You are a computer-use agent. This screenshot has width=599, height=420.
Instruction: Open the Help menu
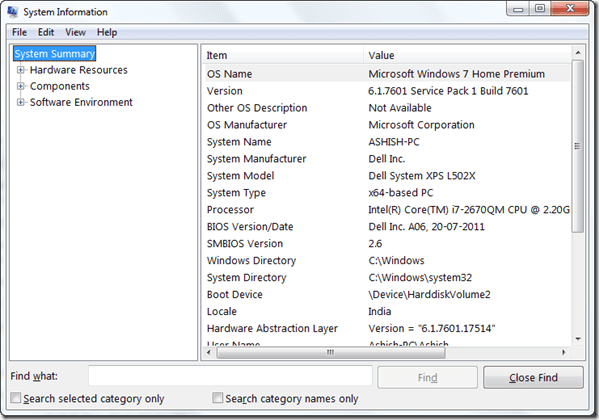click(x=107, y=32)
